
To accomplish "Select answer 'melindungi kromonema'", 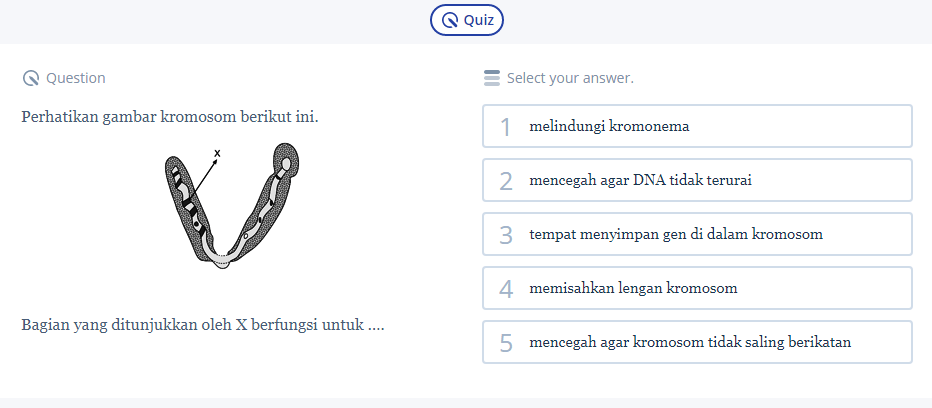I will click(x=609, y=127).
